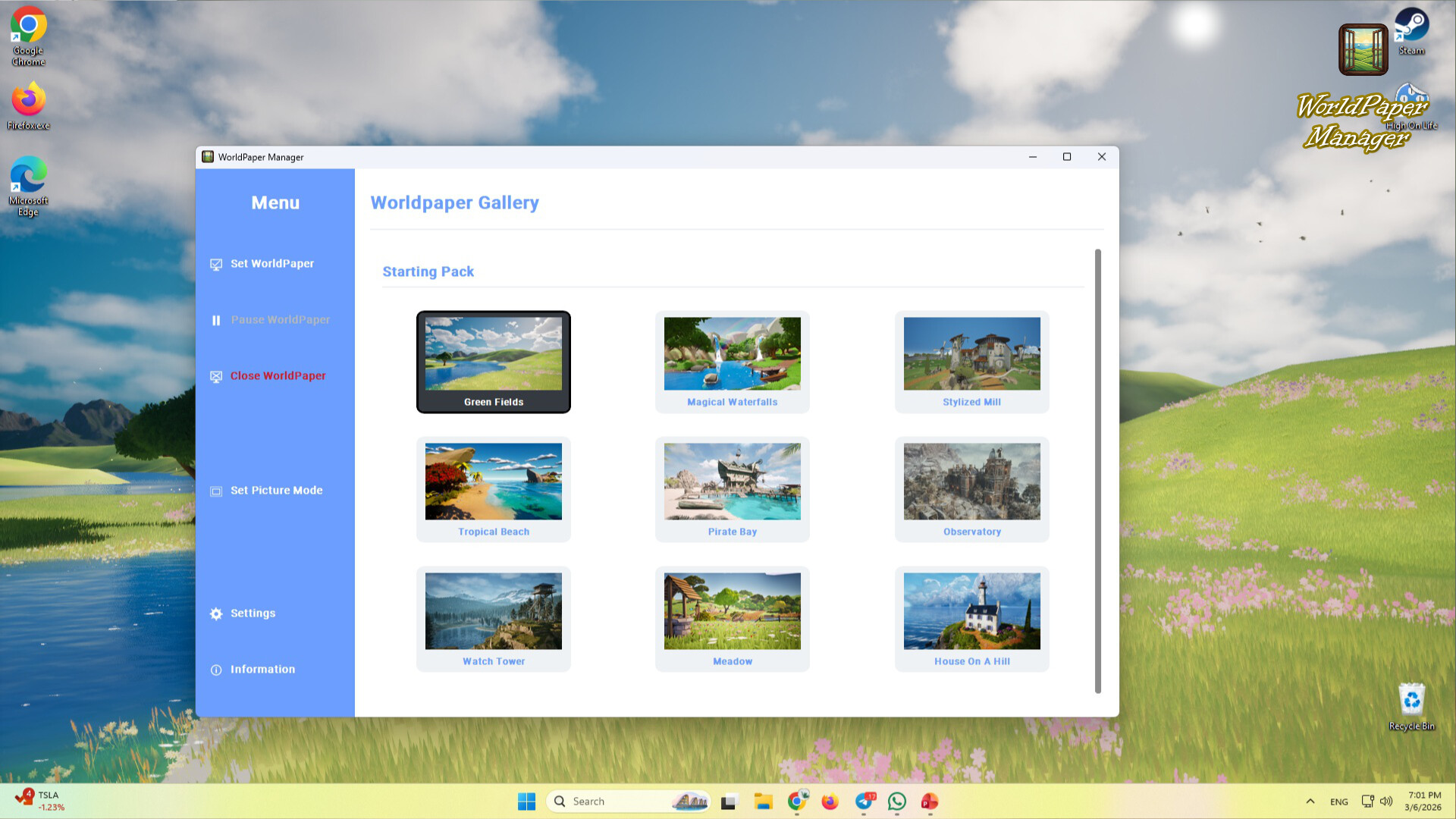Click the Information circle icon

click(x=216, y=670)
